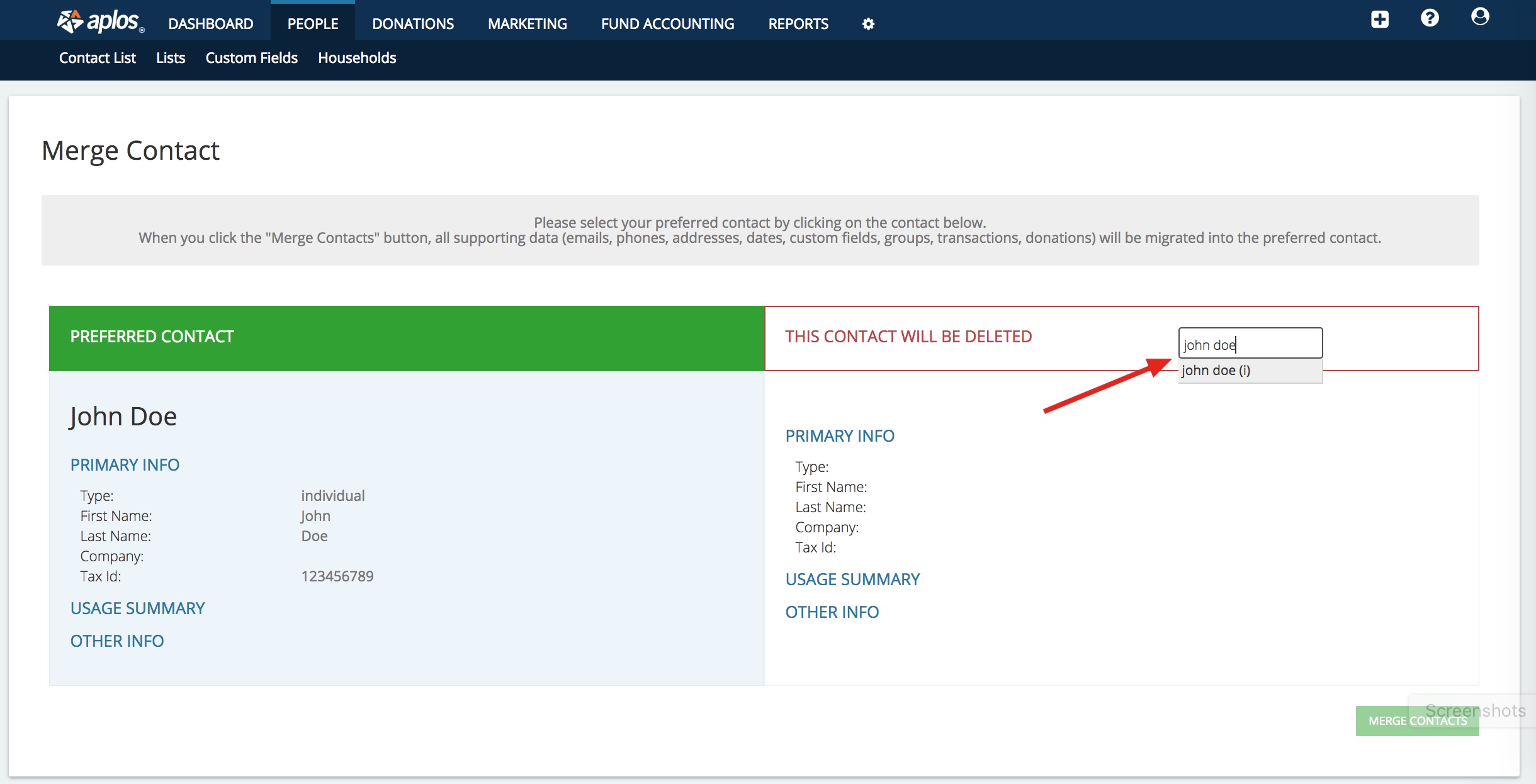The width and height of the screenshot is (1536, 784).
Task: Open the settings gear icon
Action: click(x=868, y=24)
